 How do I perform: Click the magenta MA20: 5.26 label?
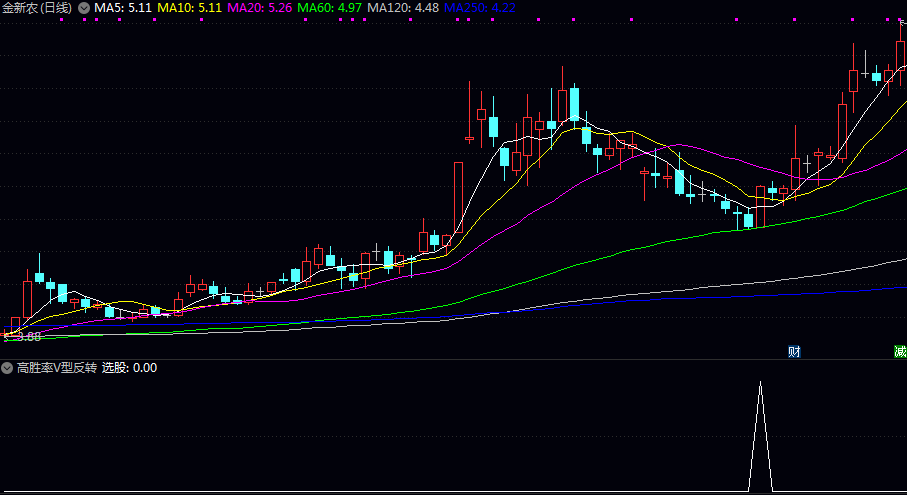[260, 8]
